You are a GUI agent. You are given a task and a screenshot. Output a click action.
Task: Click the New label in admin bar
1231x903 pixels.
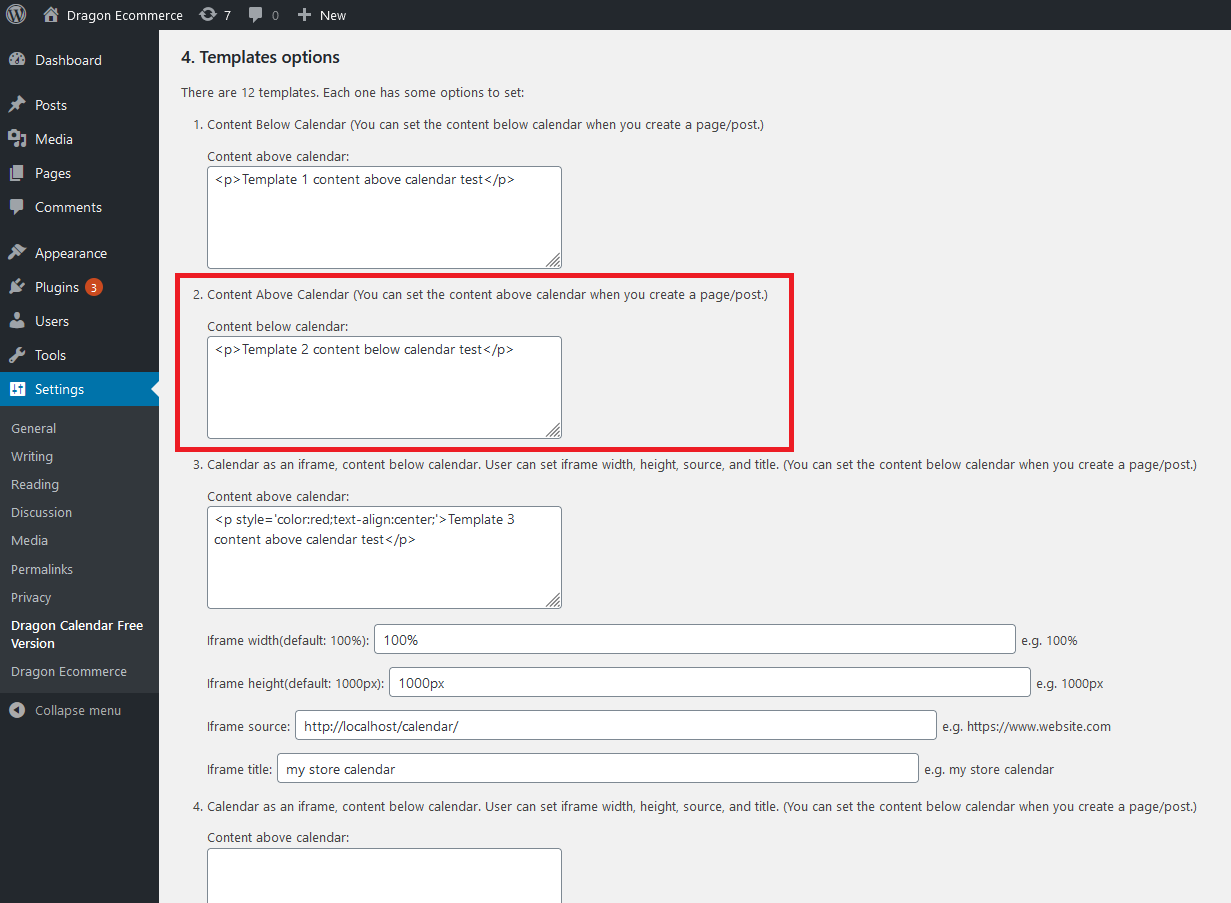[x=333, y=15]
